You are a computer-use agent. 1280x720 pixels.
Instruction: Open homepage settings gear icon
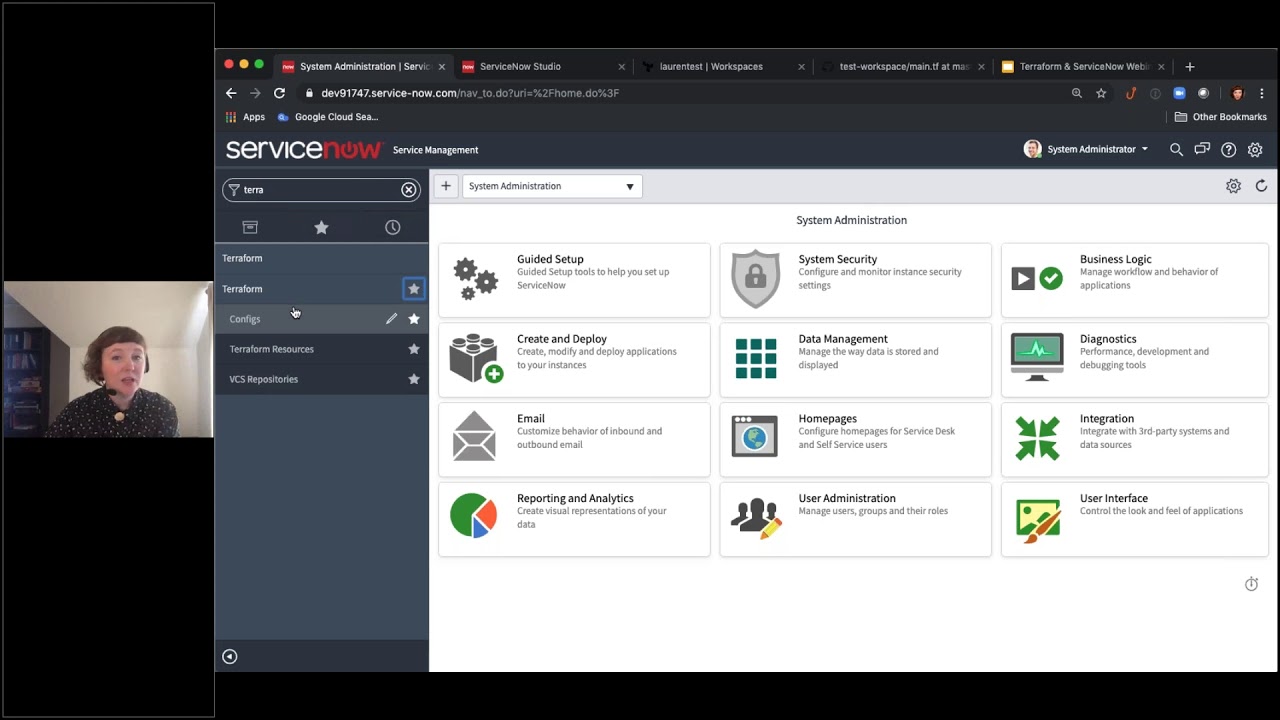tap(1233, 186)
